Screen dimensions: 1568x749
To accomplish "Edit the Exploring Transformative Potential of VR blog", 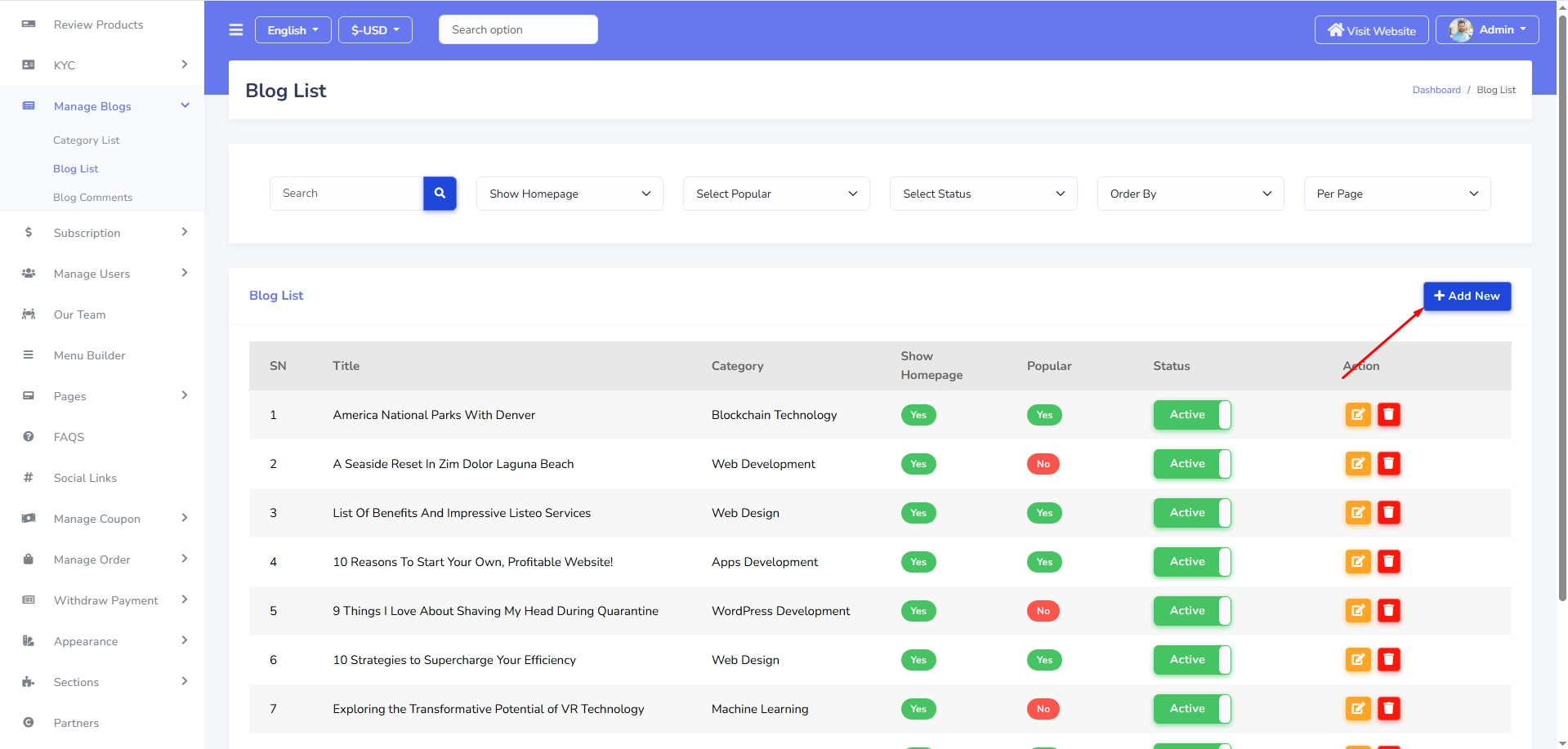I will click(1358, 709).
